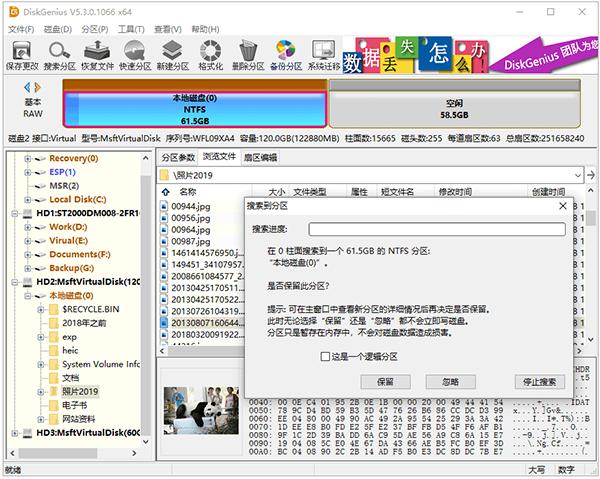The height and width of the screenshot is (479, 600).
Task: Click the 搜索进度 progress bar
Action: point(437,229)
